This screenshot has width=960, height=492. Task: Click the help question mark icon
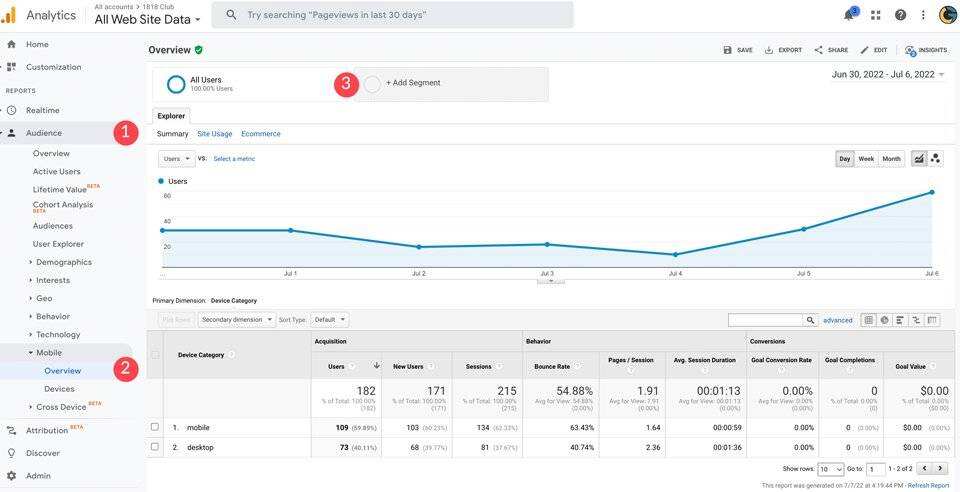coord(900,15)
